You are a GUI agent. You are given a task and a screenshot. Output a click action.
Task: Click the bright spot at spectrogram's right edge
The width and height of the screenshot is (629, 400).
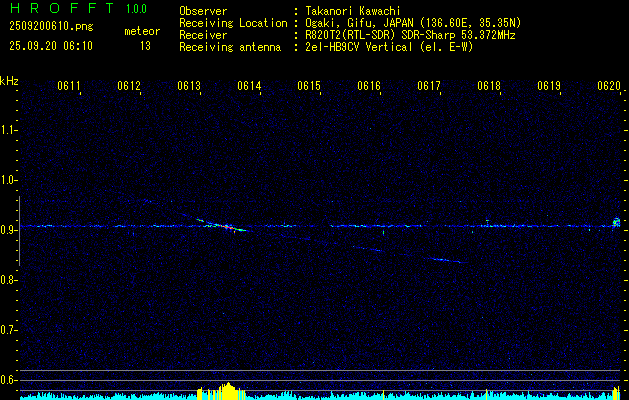616,222
